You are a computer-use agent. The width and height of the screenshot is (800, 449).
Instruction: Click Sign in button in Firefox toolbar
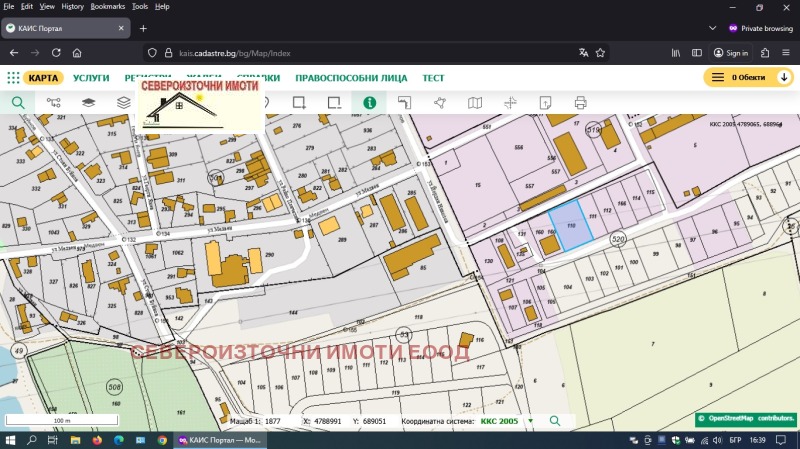[x=731, y=53]
